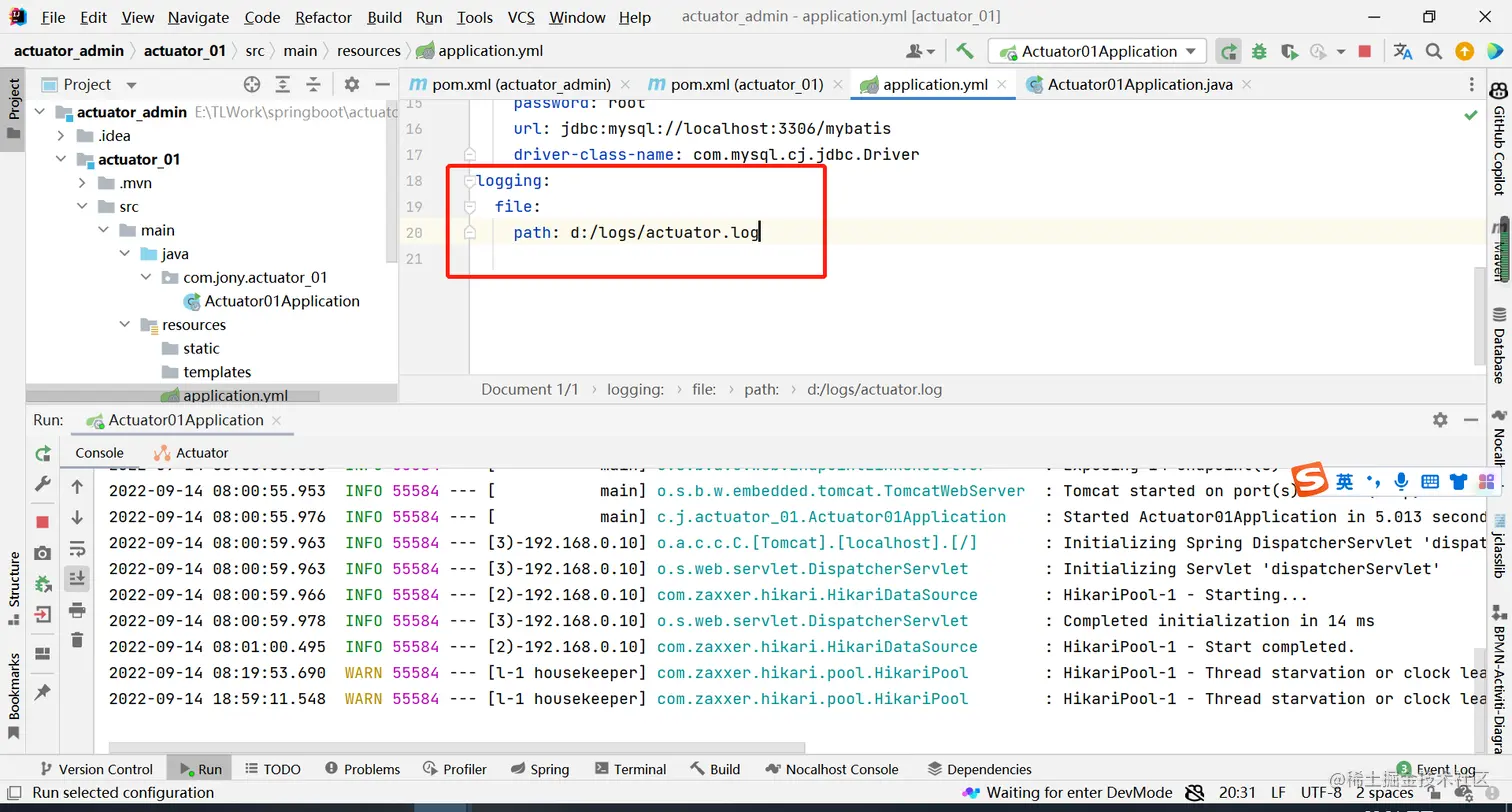
Task: Stop the application from the top toolbar
Action: pyautogui.click(x=1365, y=51)
